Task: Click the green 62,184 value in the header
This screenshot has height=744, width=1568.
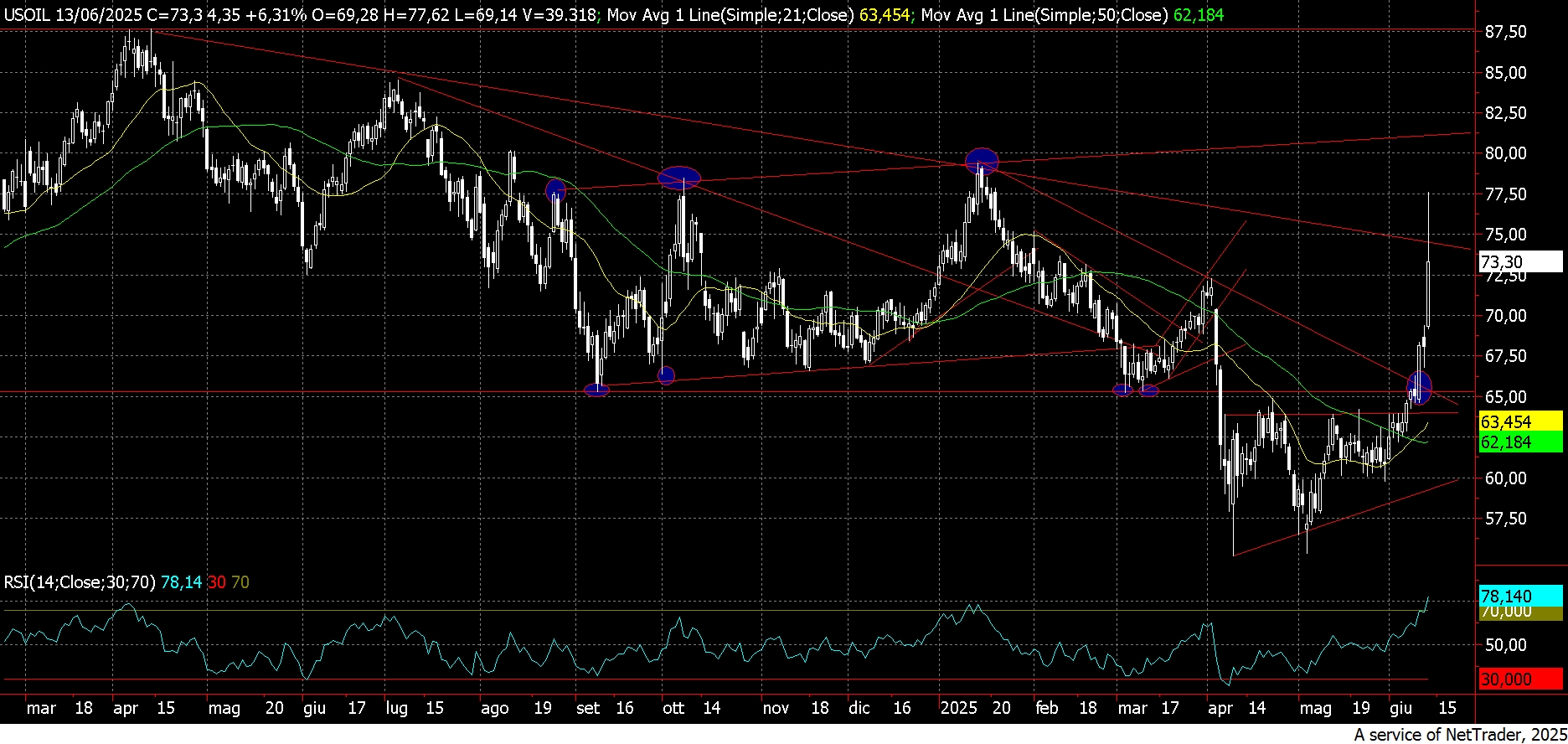Action: coord(1199,14)
